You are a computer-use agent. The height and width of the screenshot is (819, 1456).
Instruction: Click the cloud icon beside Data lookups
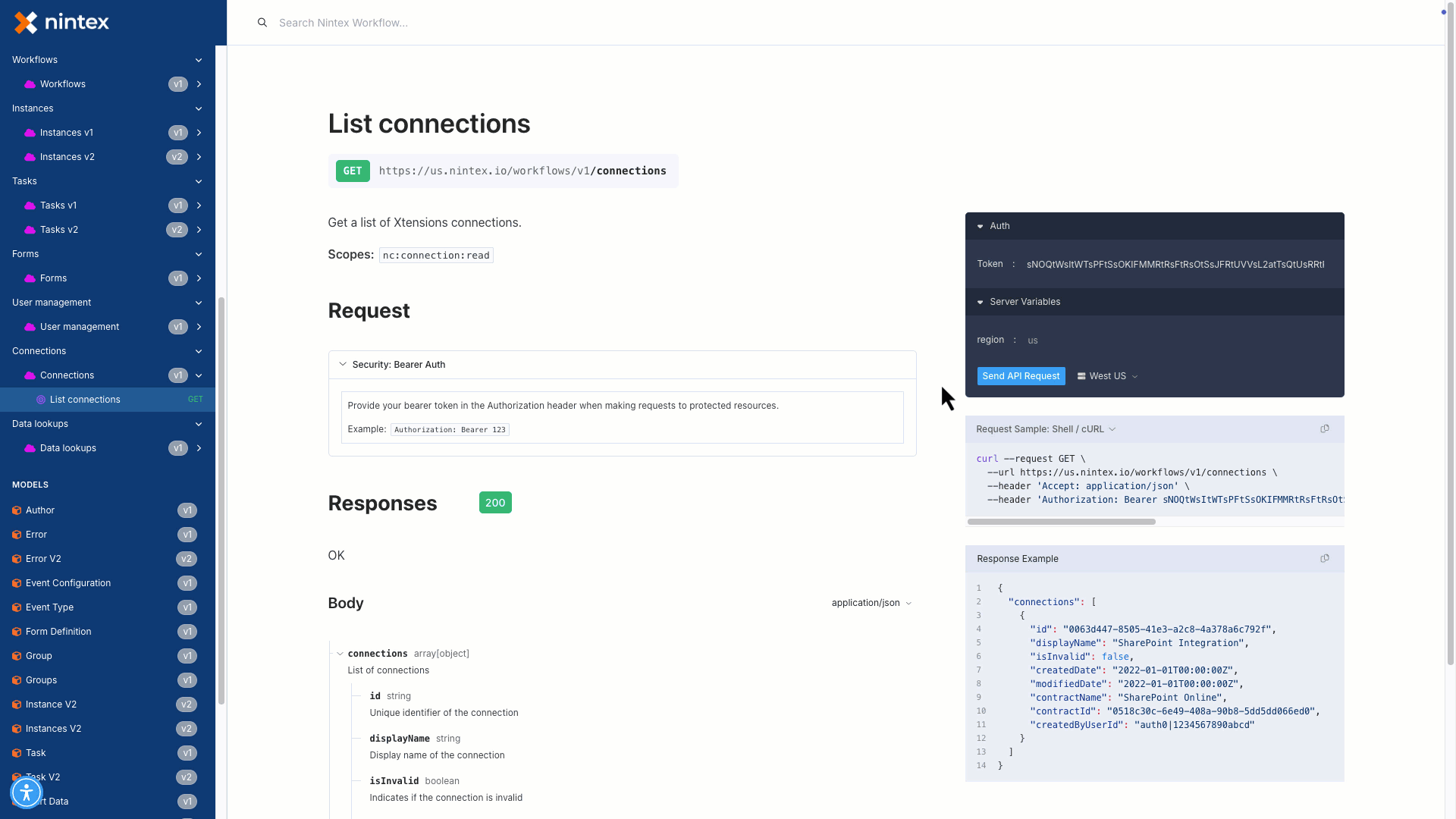(30, 448)
